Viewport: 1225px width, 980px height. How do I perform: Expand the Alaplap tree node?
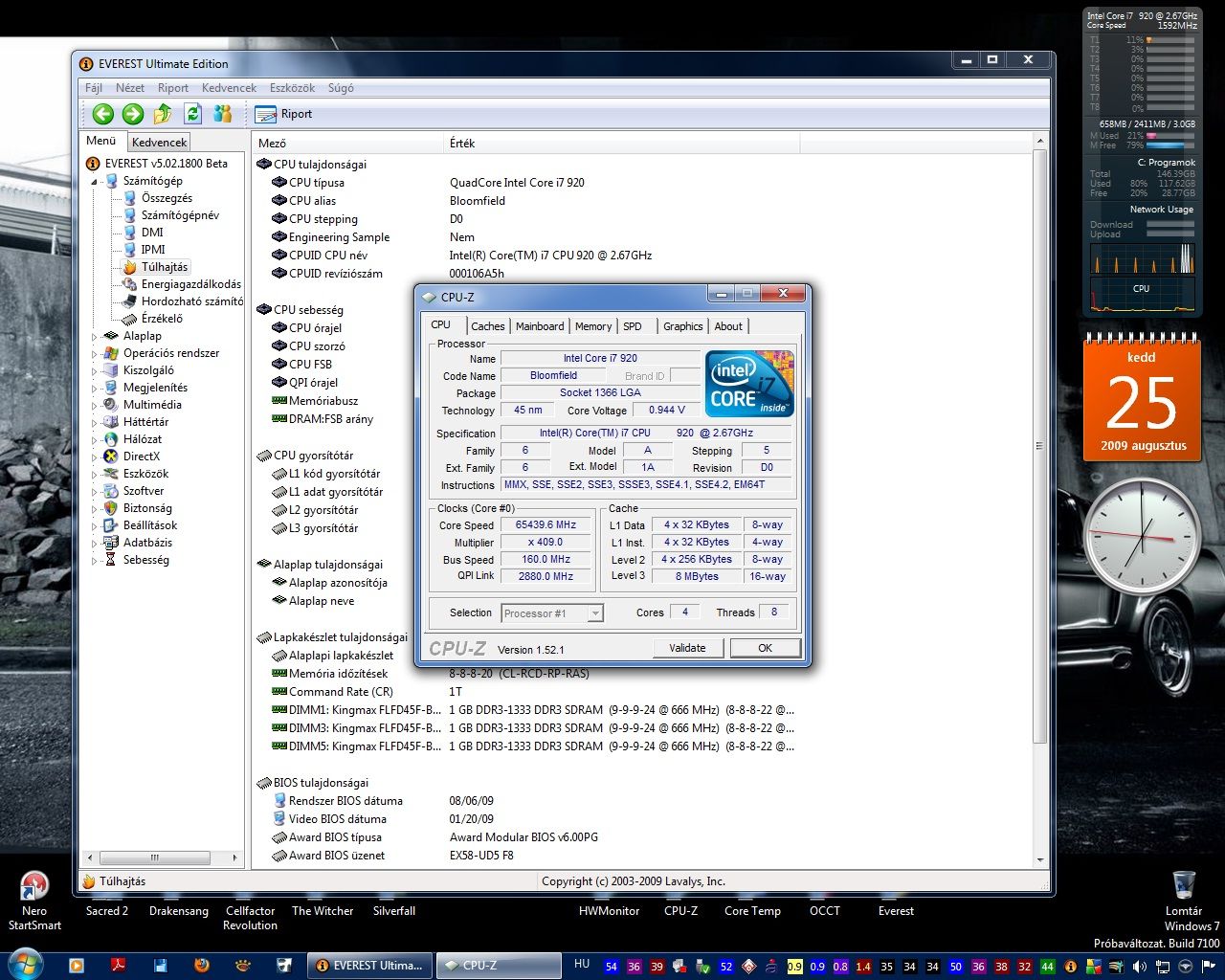(x=95, y=336)
